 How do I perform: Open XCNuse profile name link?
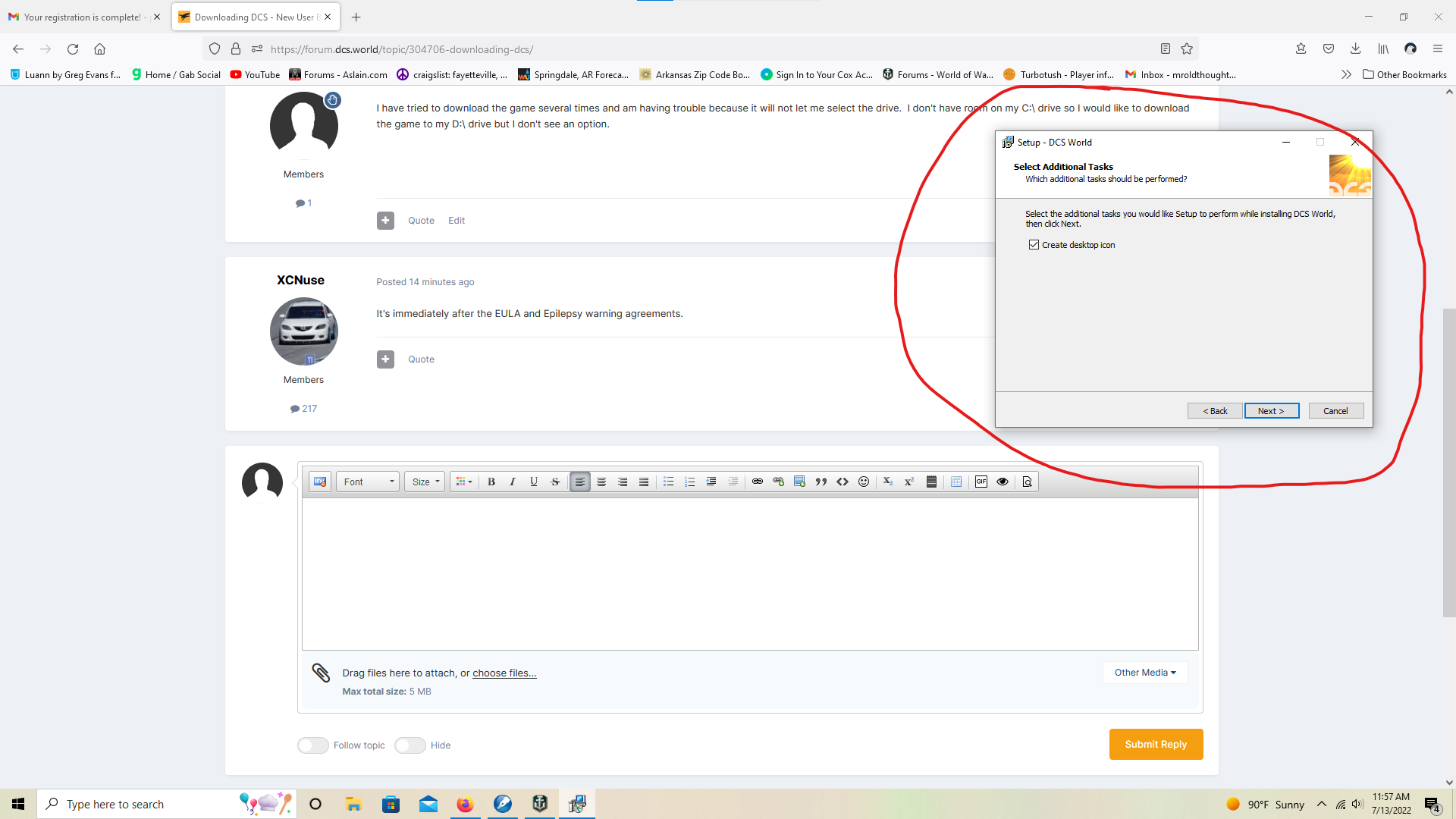coord(300,280)
